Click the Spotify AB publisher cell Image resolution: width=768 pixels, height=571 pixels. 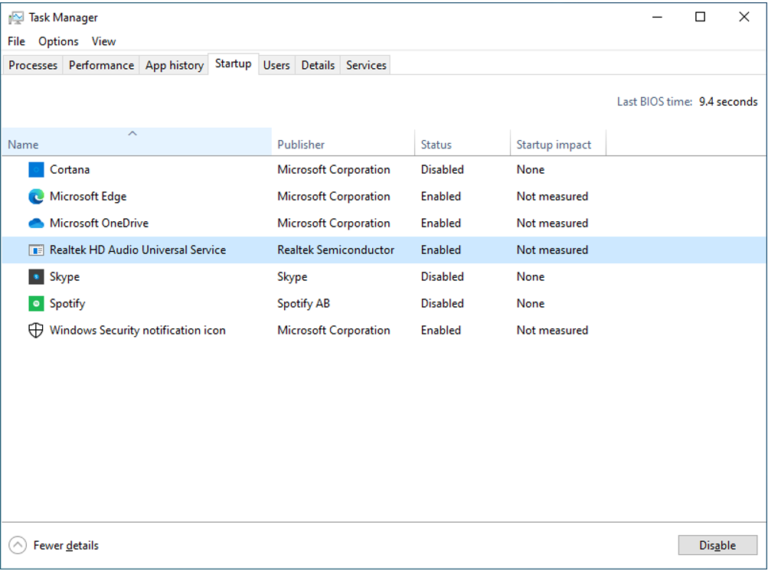pyautogui.click(x=304, y=304)
